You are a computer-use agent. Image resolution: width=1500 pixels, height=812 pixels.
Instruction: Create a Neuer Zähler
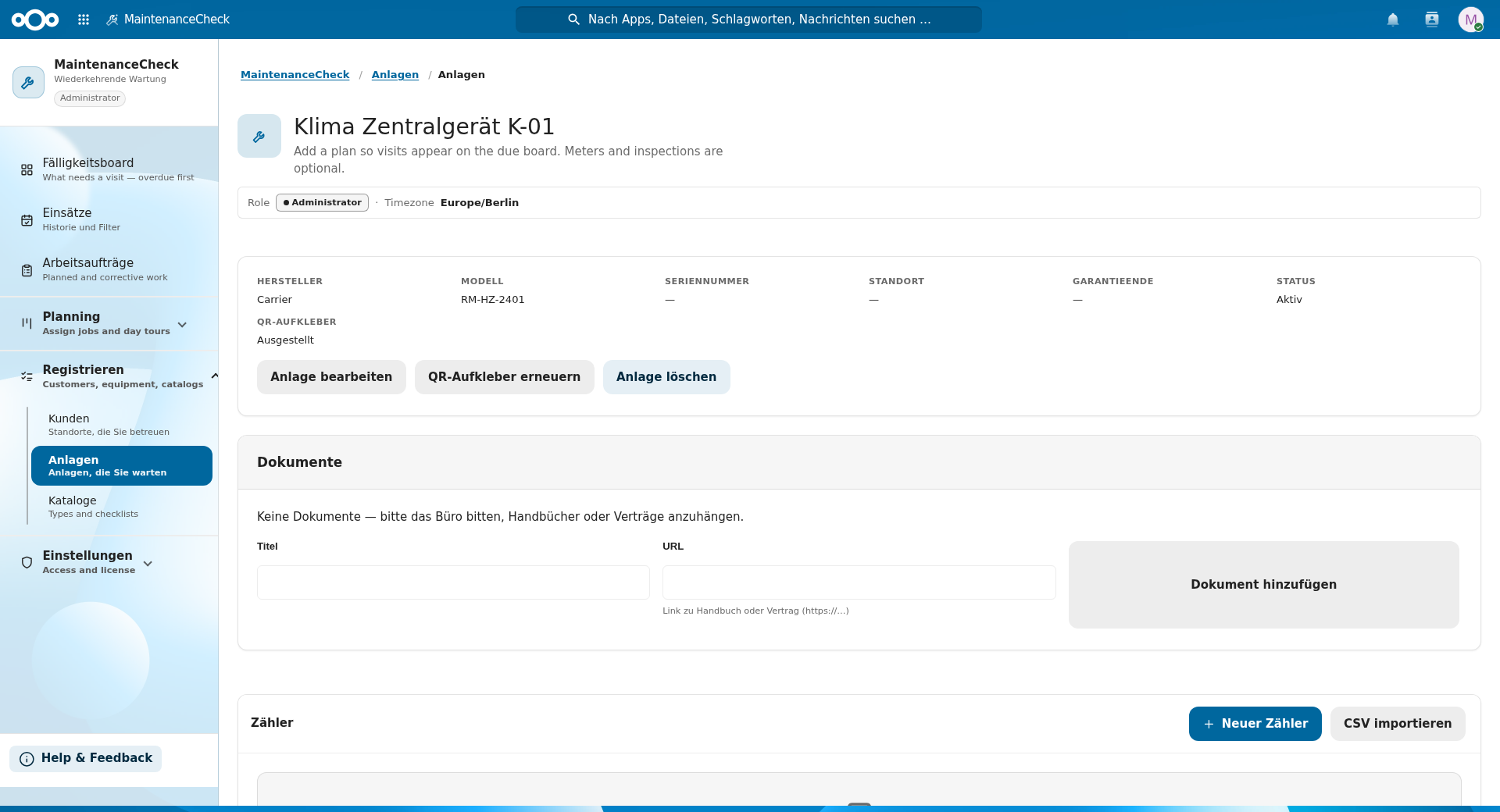tap(1255, 724)
